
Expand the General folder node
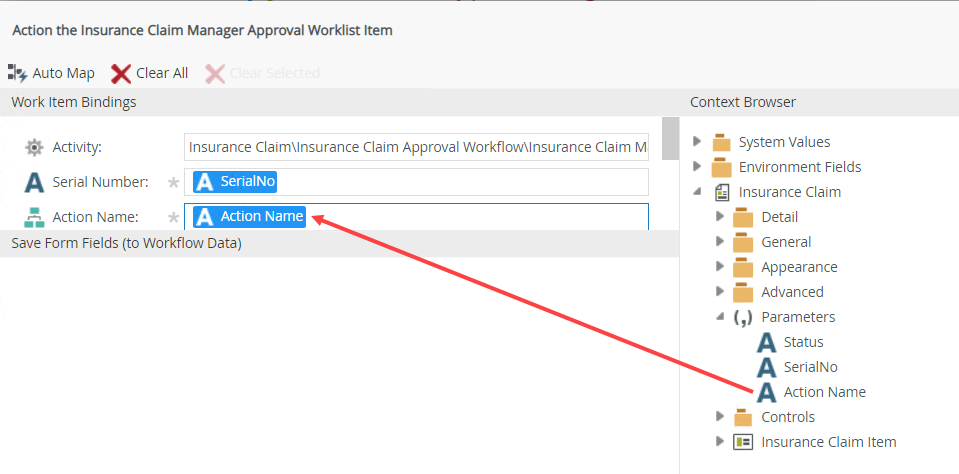click(720, 242)
